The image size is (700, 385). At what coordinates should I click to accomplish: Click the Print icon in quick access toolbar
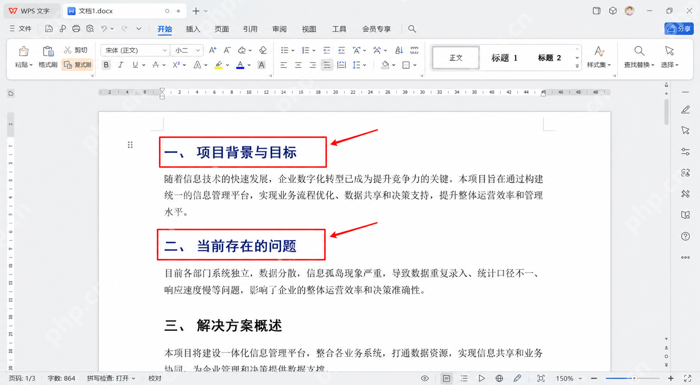click(76, 29)
